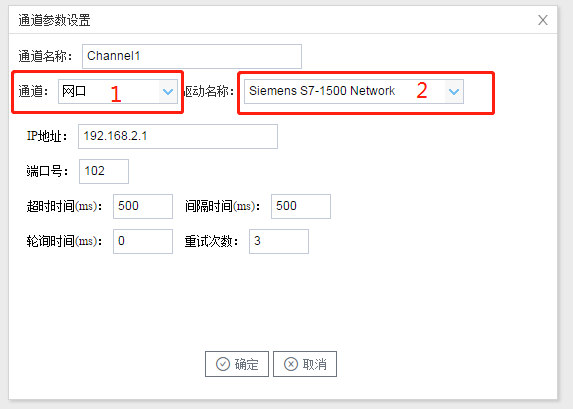The width and height of the screenshot is (573, 409).
Task: Expand the 驱动名称 dropdown arrow
Action: tap(454, 91)
